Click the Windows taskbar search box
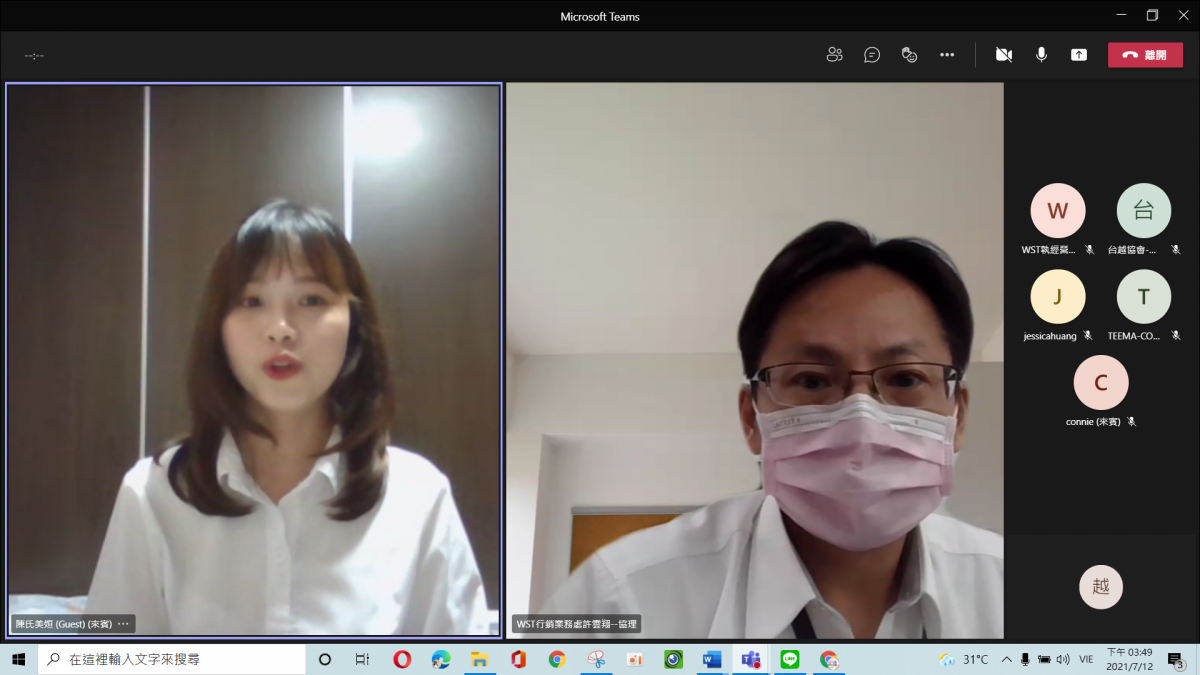 pos(172,660)
